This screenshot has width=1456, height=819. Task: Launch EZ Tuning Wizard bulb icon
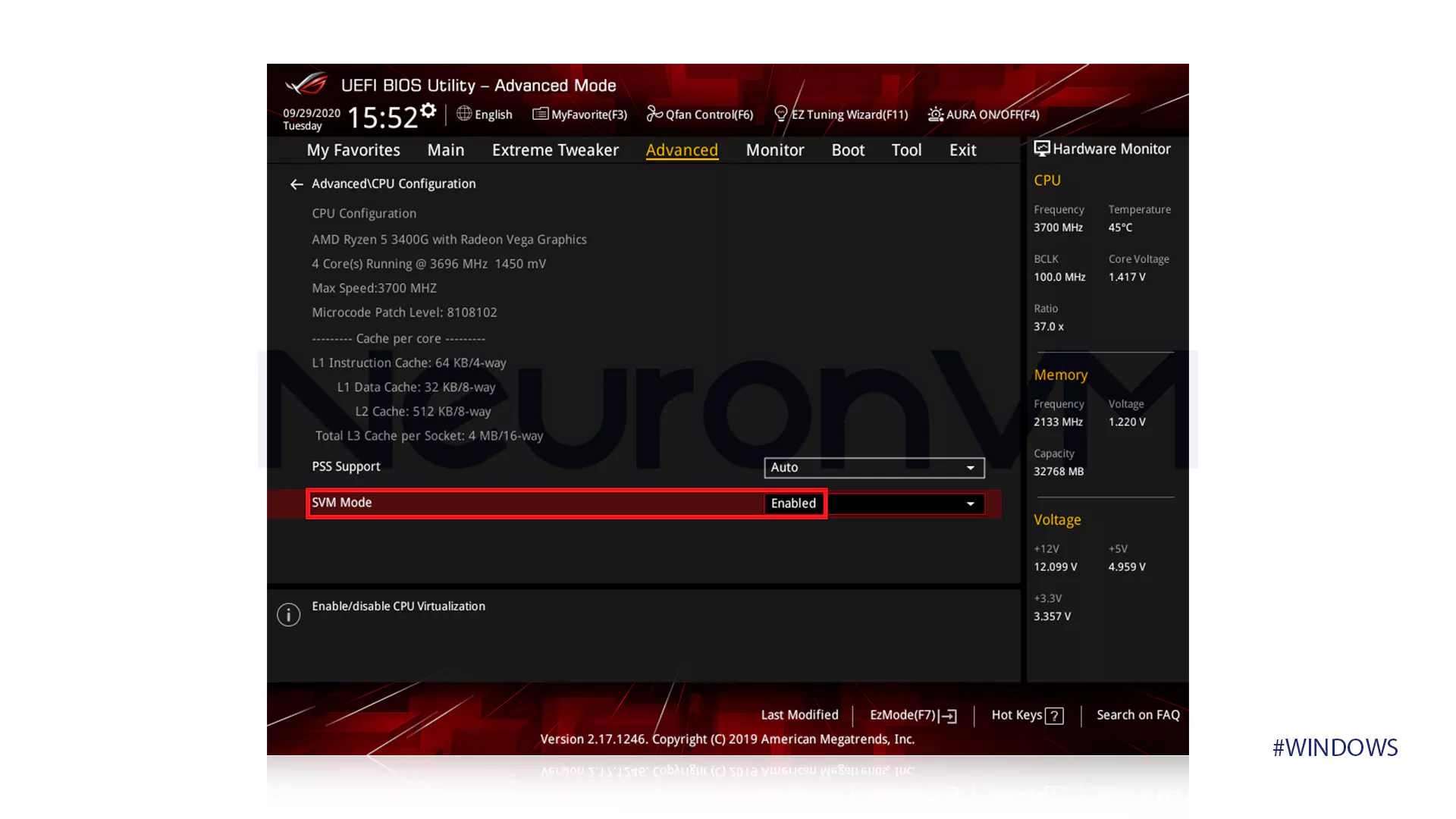pyautogui.click(x=781, y=114)
